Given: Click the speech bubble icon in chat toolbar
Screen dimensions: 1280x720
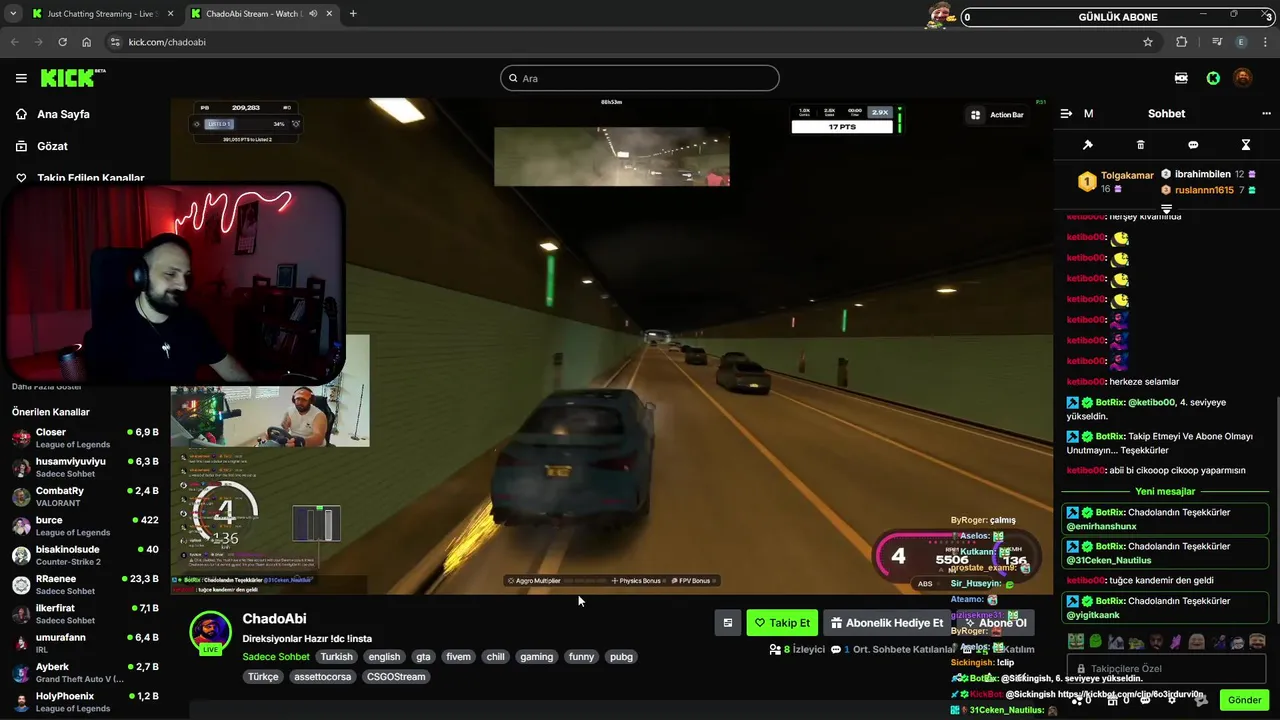Looking at the screenshot, I should point(1193,145).
